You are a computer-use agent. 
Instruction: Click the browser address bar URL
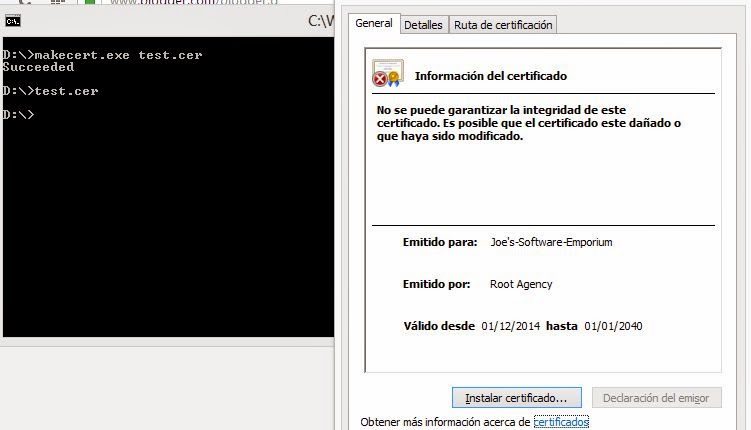193,2
